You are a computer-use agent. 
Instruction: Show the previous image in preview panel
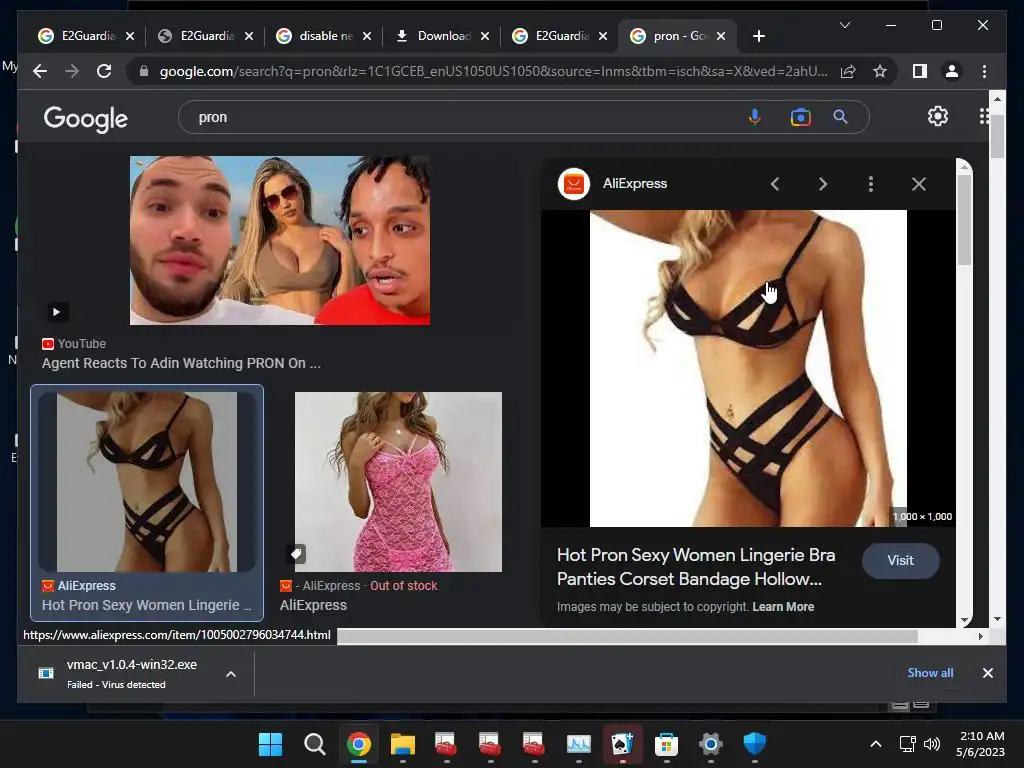coord(775,184)
